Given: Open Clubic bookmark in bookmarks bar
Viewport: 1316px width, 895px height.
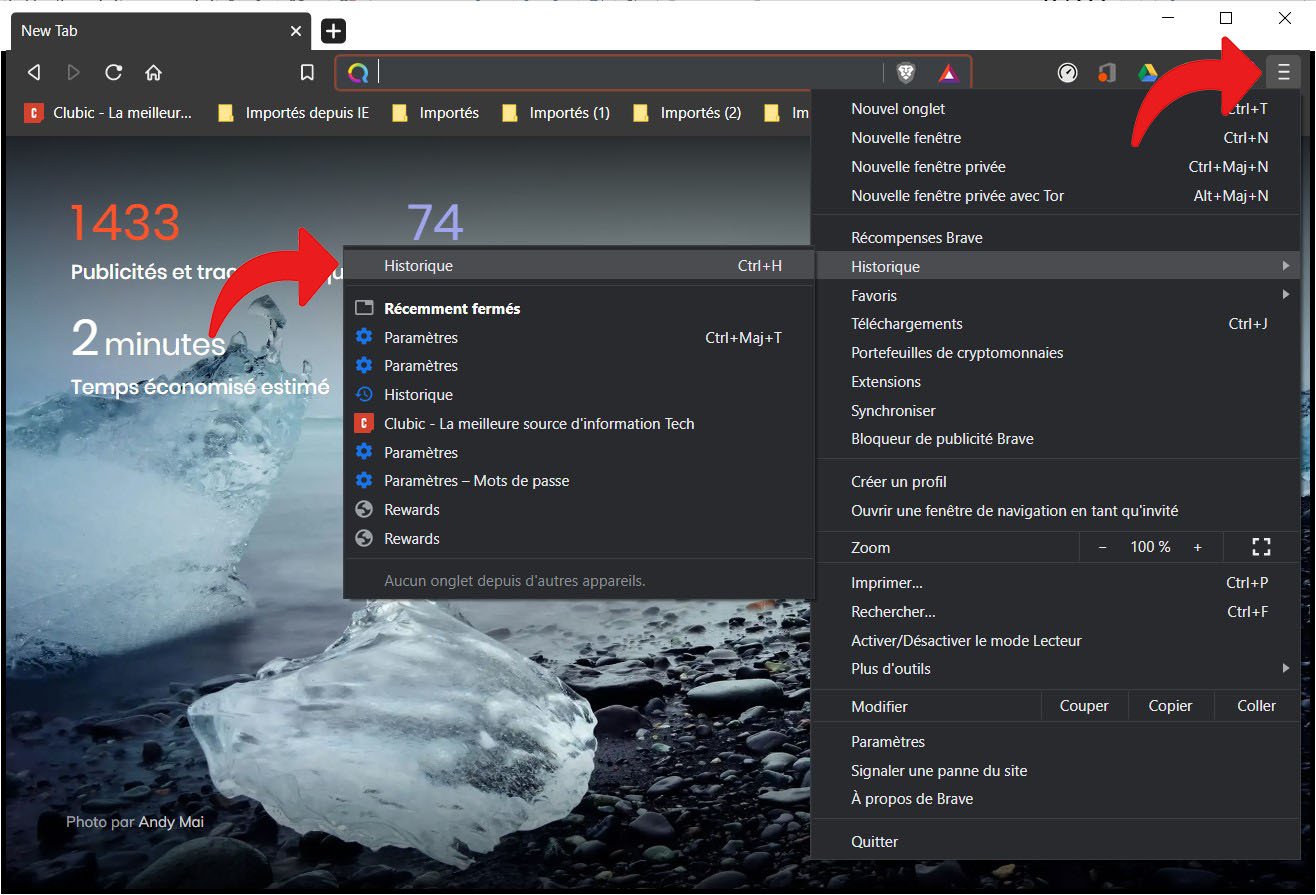Looking at the screenshot, I should (108, 113).
